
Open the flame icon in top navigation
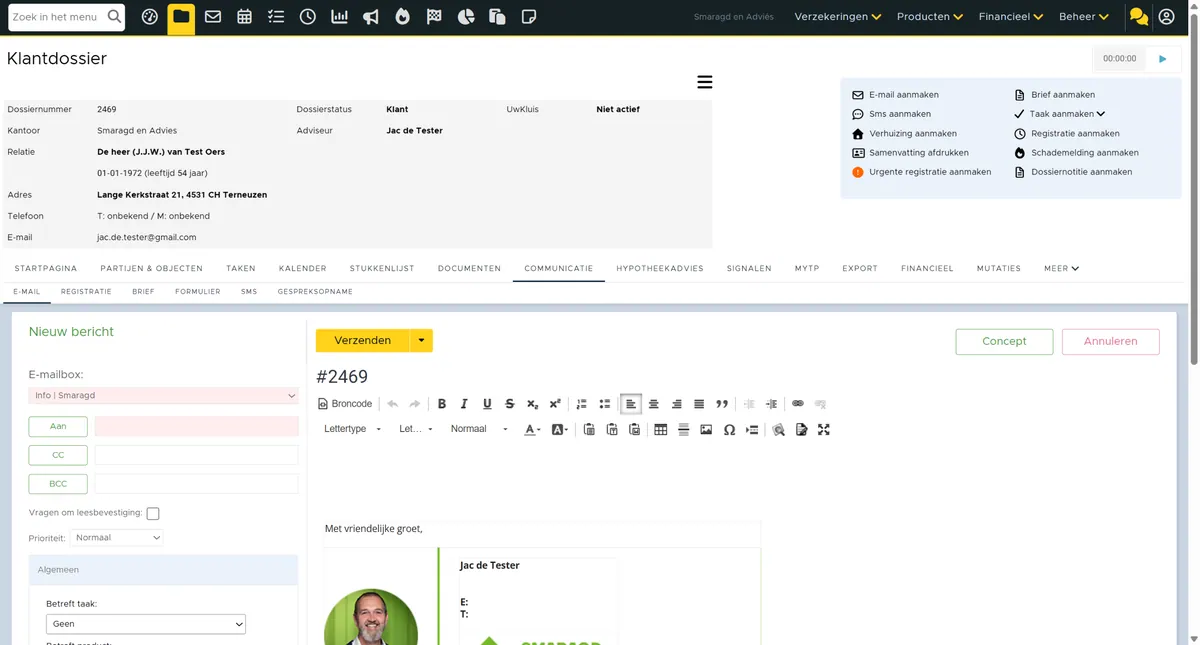403,17
